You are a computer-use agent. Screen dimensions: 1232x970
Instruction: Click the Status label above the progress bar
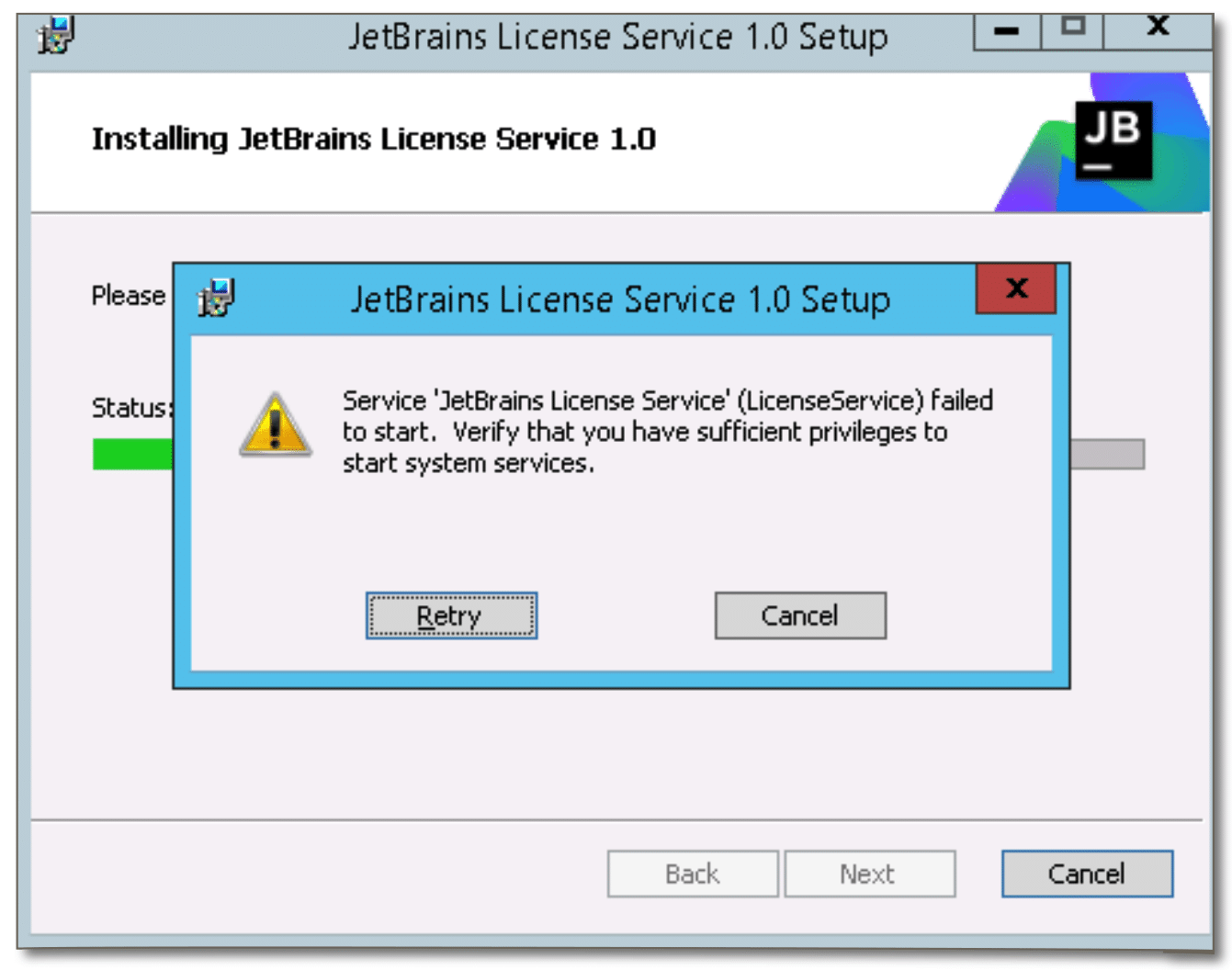(132, 408)
